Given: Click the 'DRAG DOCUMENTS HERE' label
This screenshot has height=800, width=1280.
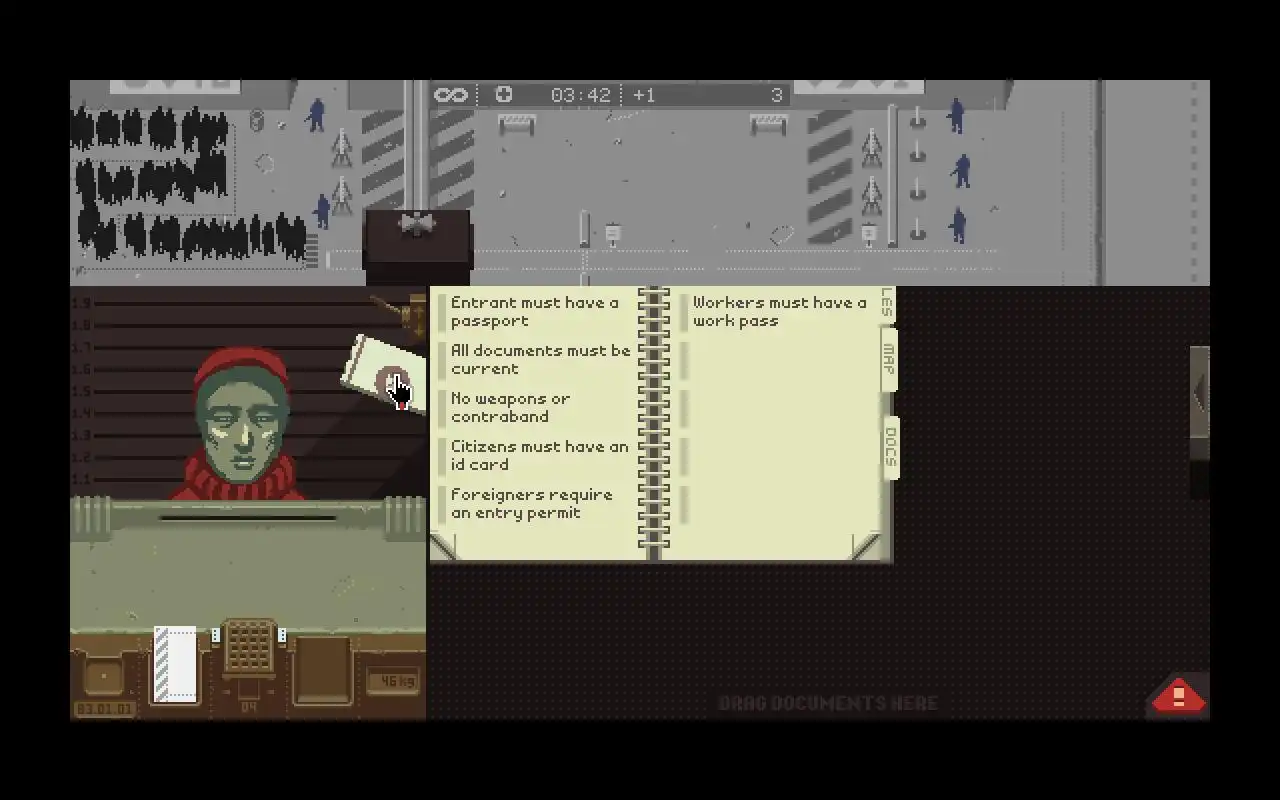Looking at the screenshot, I should pyautogui.click(x=828, y=704).
